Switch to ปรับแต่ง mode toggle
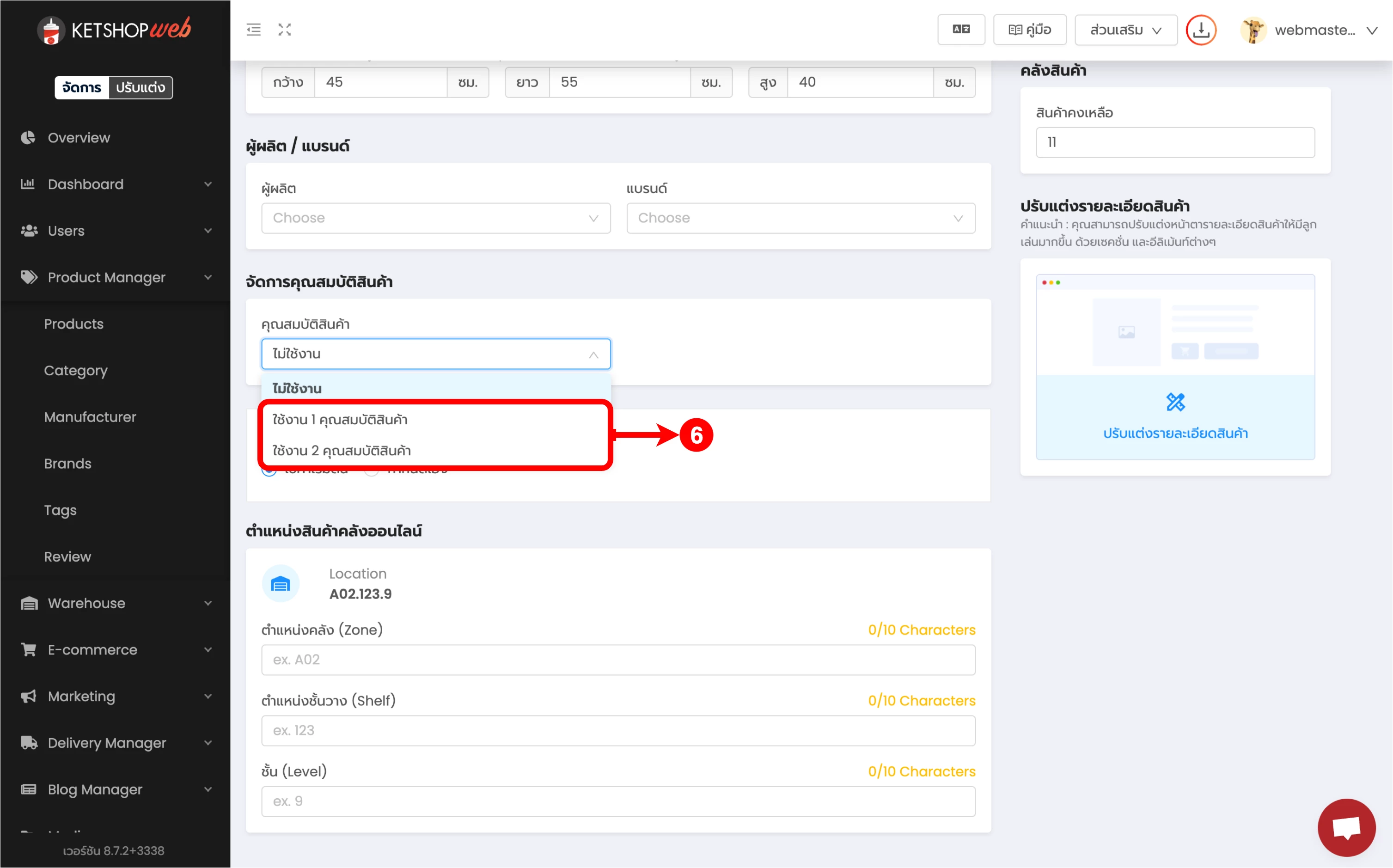The height and width of the screenshot is (868, 1393). click(140, 87)
